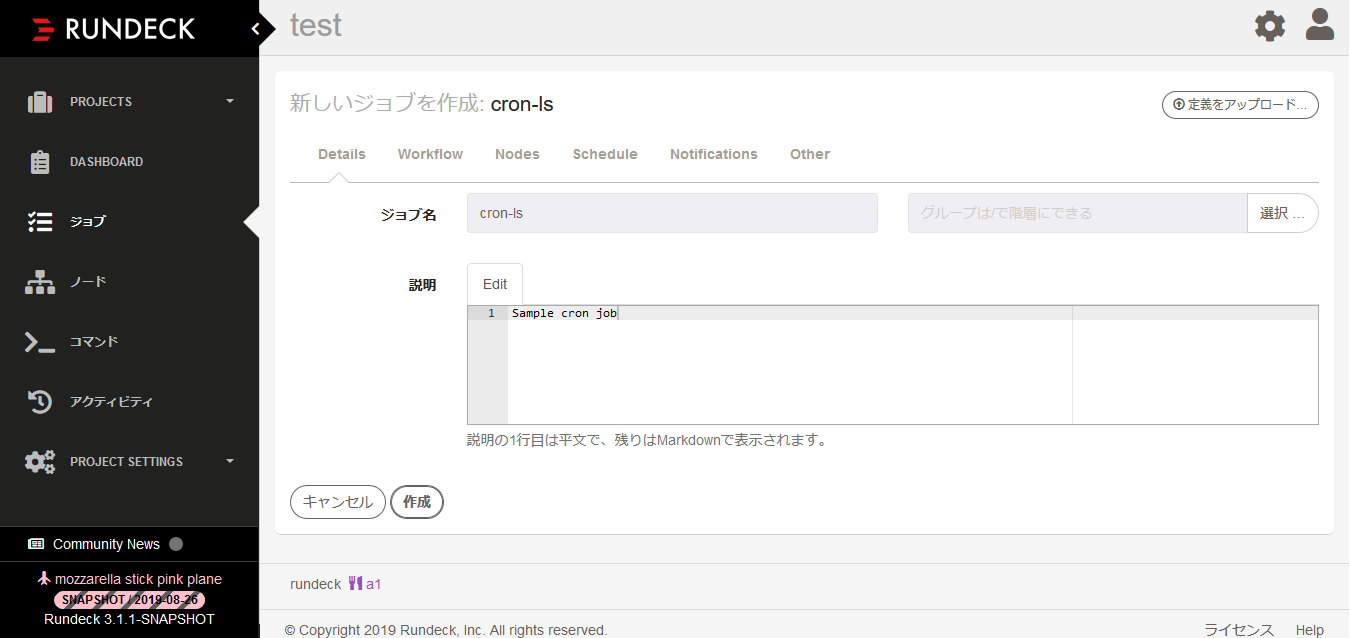Switch to the Workflow tab
1350x638 pixels.
pos(430,154)
